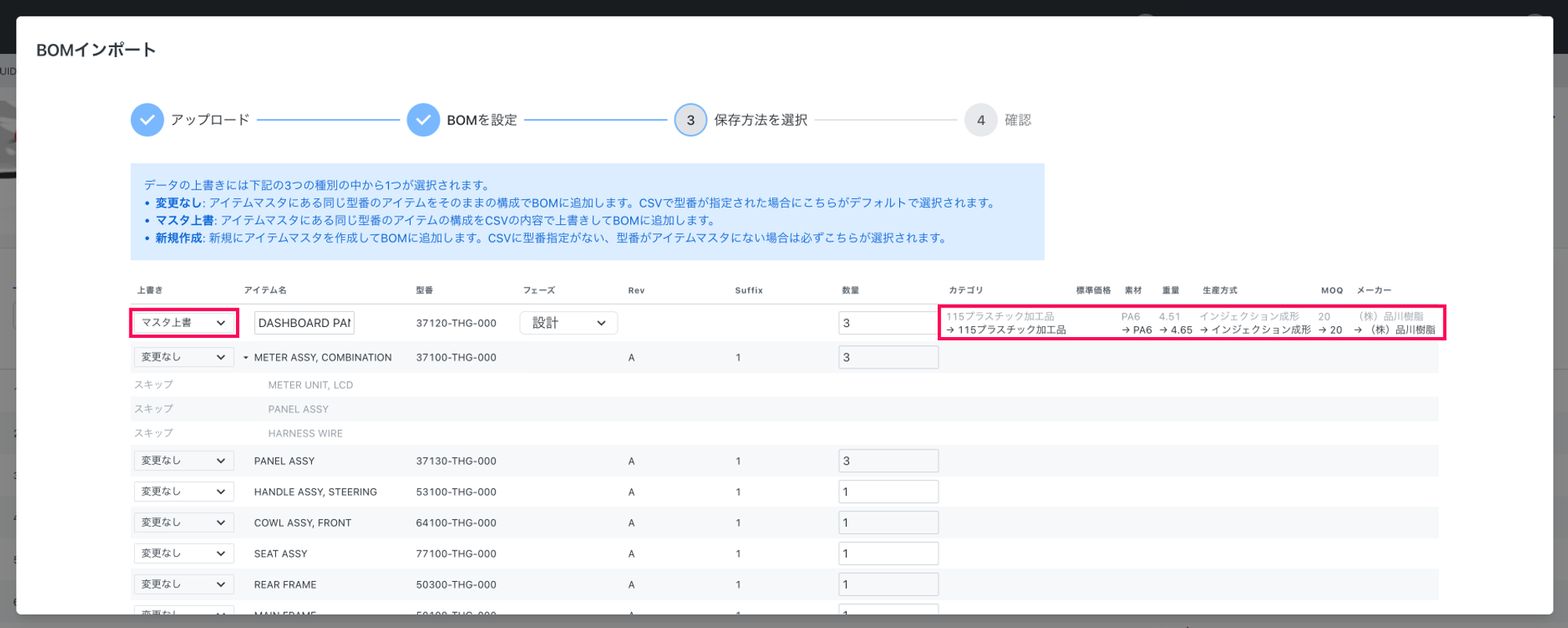This screenshot has width=1568, height=628.
Task: Click quantity field for DASHBOARD item row
Action: coord(887,323)
